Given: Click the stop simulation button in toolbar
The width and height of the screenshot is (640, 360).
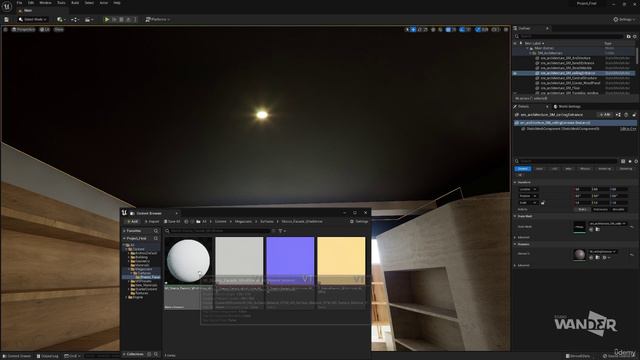Looking at the screenshot, I should (121, 19).
